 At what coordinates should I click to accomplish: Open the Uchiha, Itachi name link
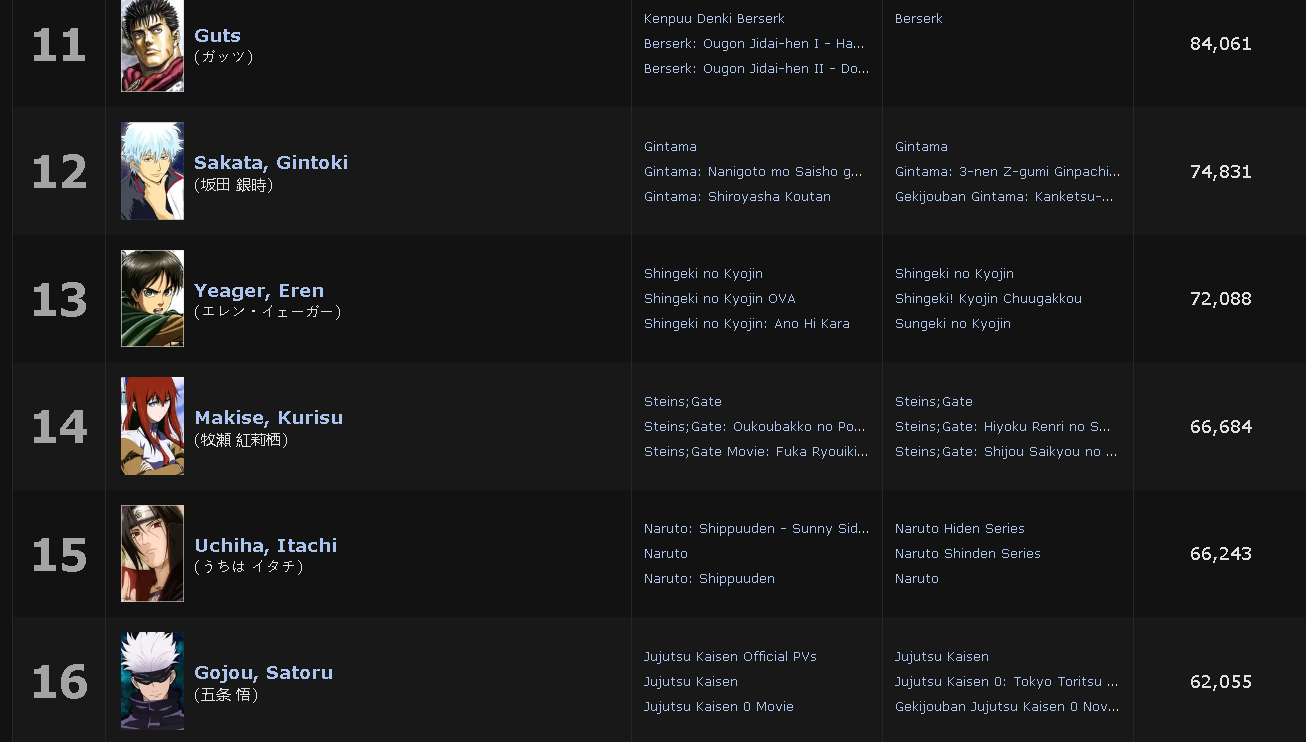coord(265,546)
